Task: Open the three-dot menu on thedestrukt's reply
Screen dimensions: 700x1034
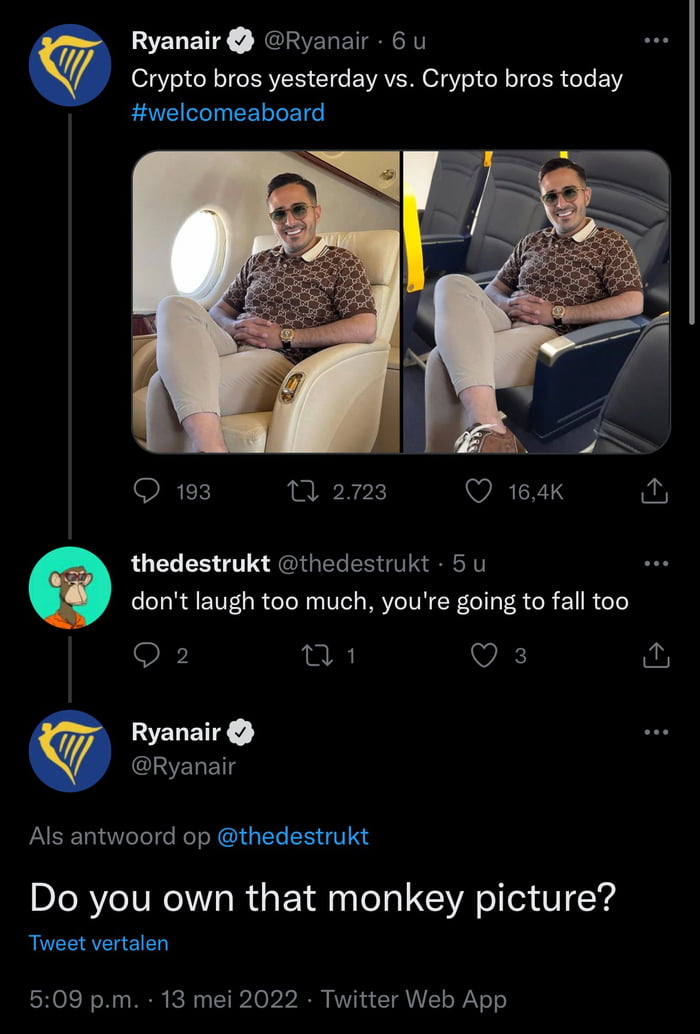Action: pos(657,561)
